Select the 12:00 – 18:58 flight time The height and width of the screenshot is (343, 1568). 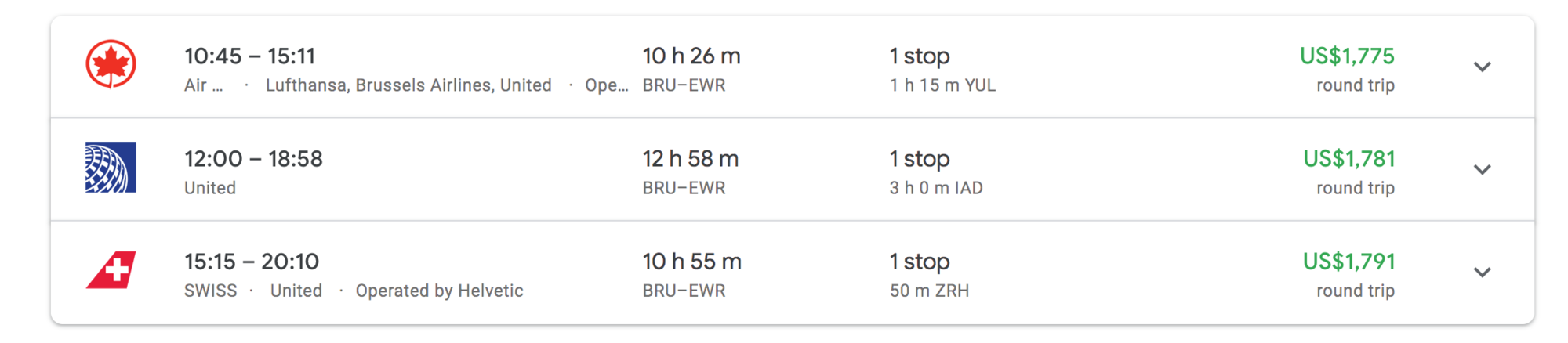253,159
